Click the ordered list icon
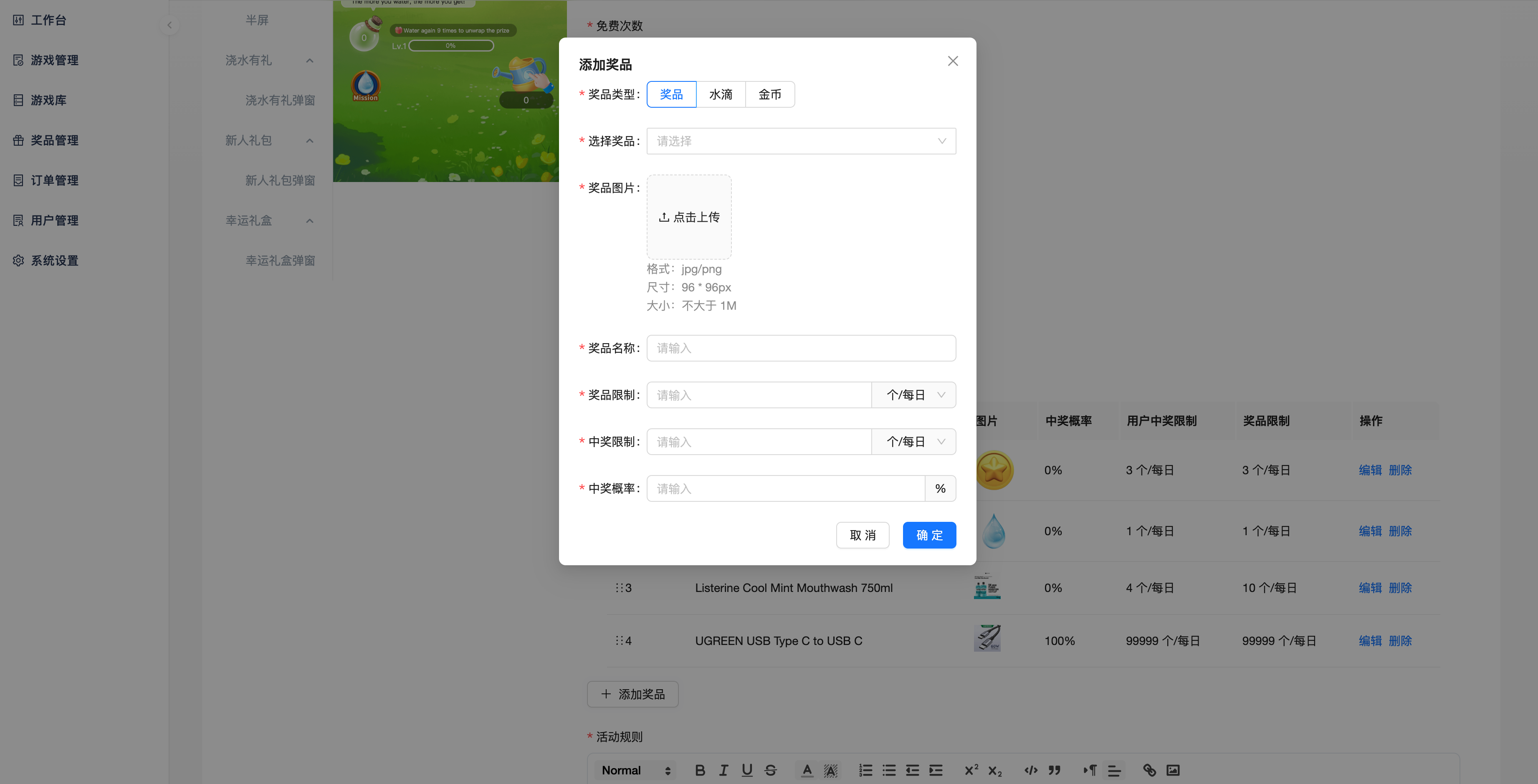This screenshot has width=1538, height=784. [866, 770]
